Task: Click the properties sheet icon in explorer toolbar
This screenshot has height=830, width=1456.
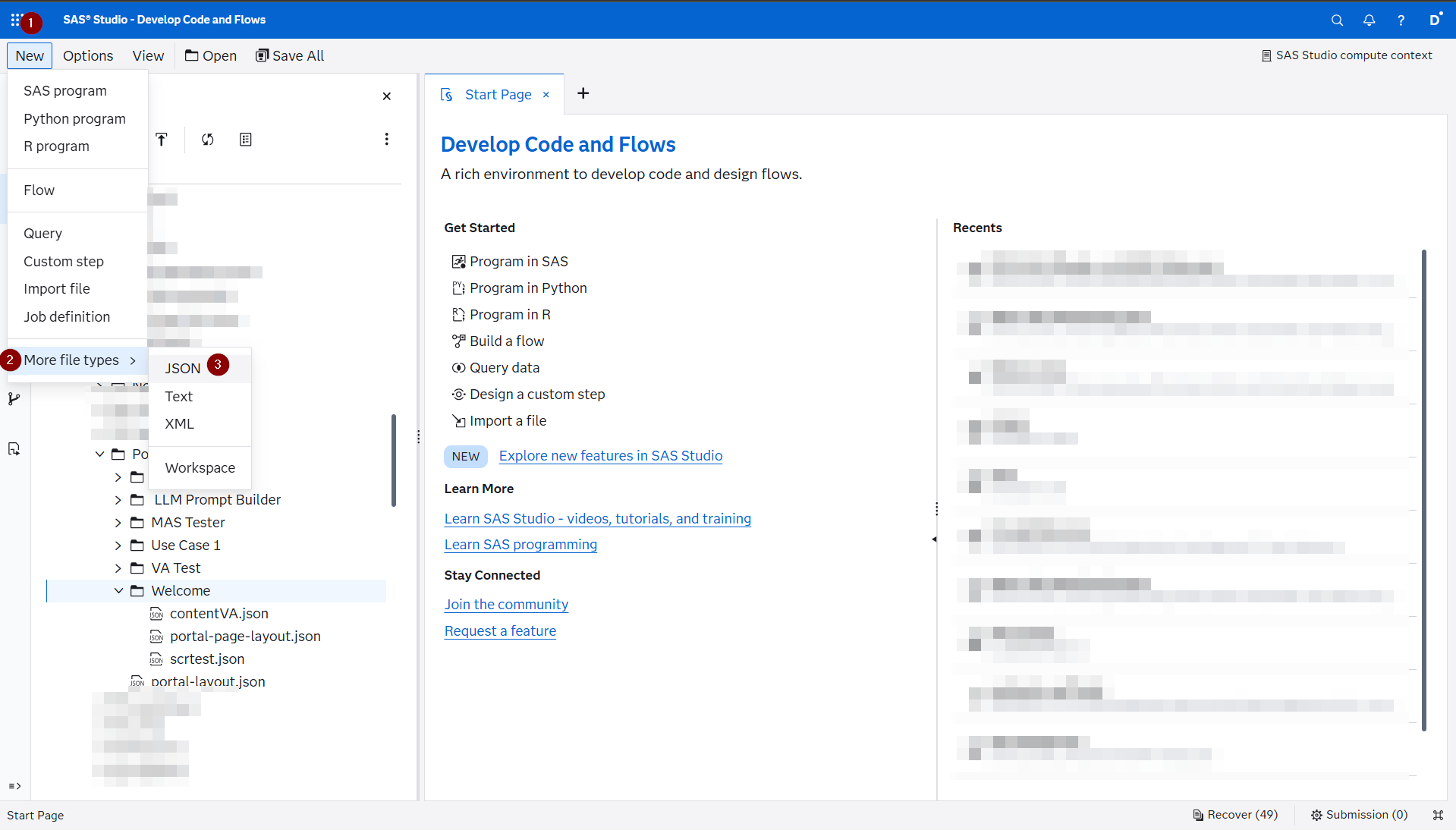Action: tap(245, 139)
